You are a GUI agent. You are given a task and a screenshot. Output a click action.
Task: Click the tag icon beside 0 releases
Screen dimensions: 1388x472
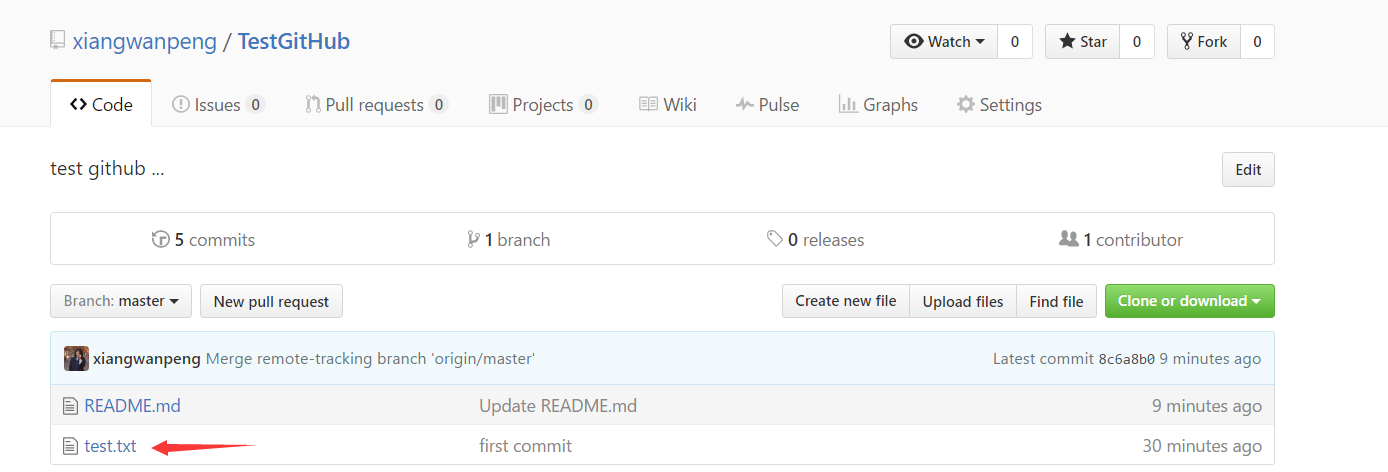775,240
